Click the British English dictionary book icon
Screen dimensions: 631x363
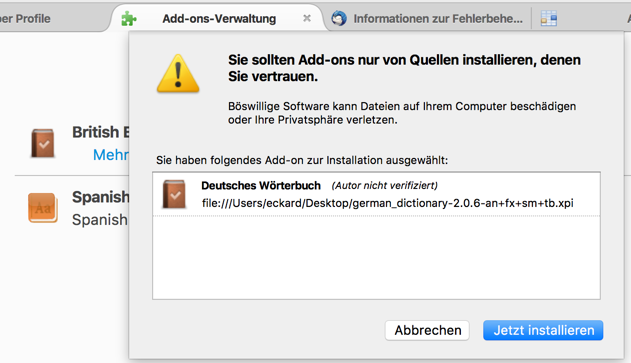pos(43,143)
